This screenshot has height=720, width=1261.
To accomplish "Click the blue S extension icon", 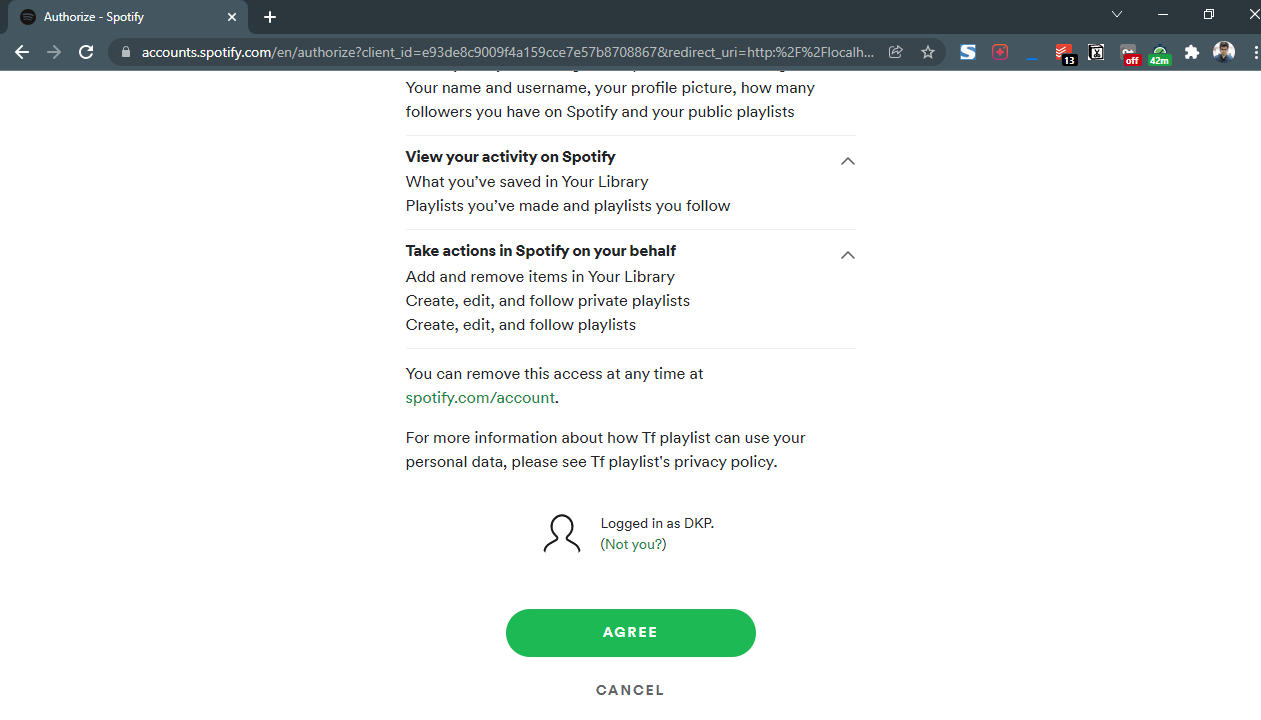I will point(967,52).
